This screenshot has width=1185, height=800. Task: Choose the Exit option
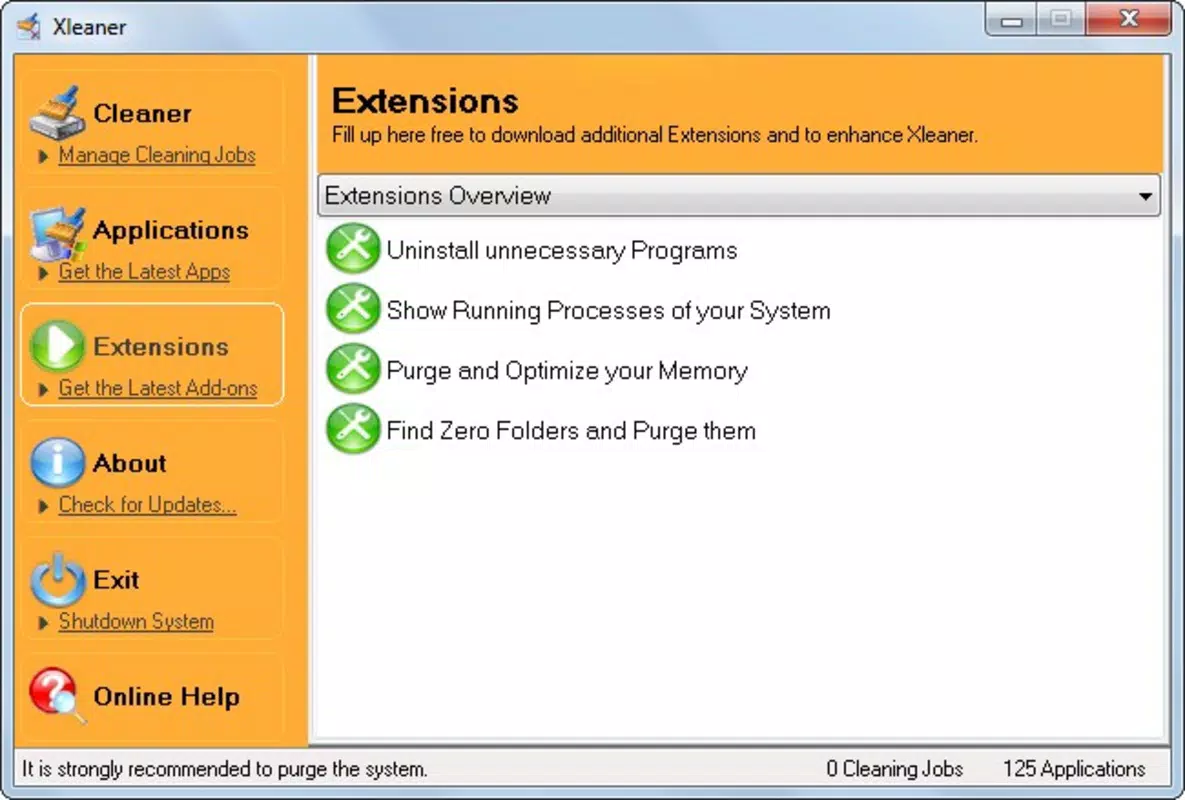click(x=116, y=579)
